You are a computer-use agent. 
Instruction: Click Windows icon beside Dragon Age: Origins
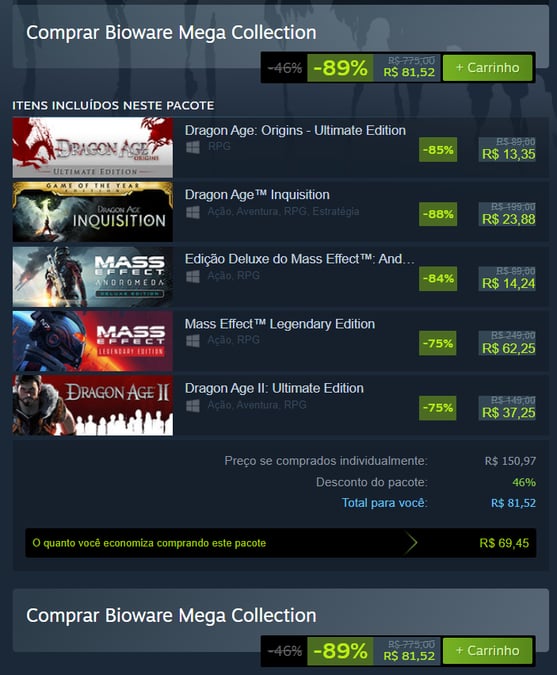coord(193,147)
